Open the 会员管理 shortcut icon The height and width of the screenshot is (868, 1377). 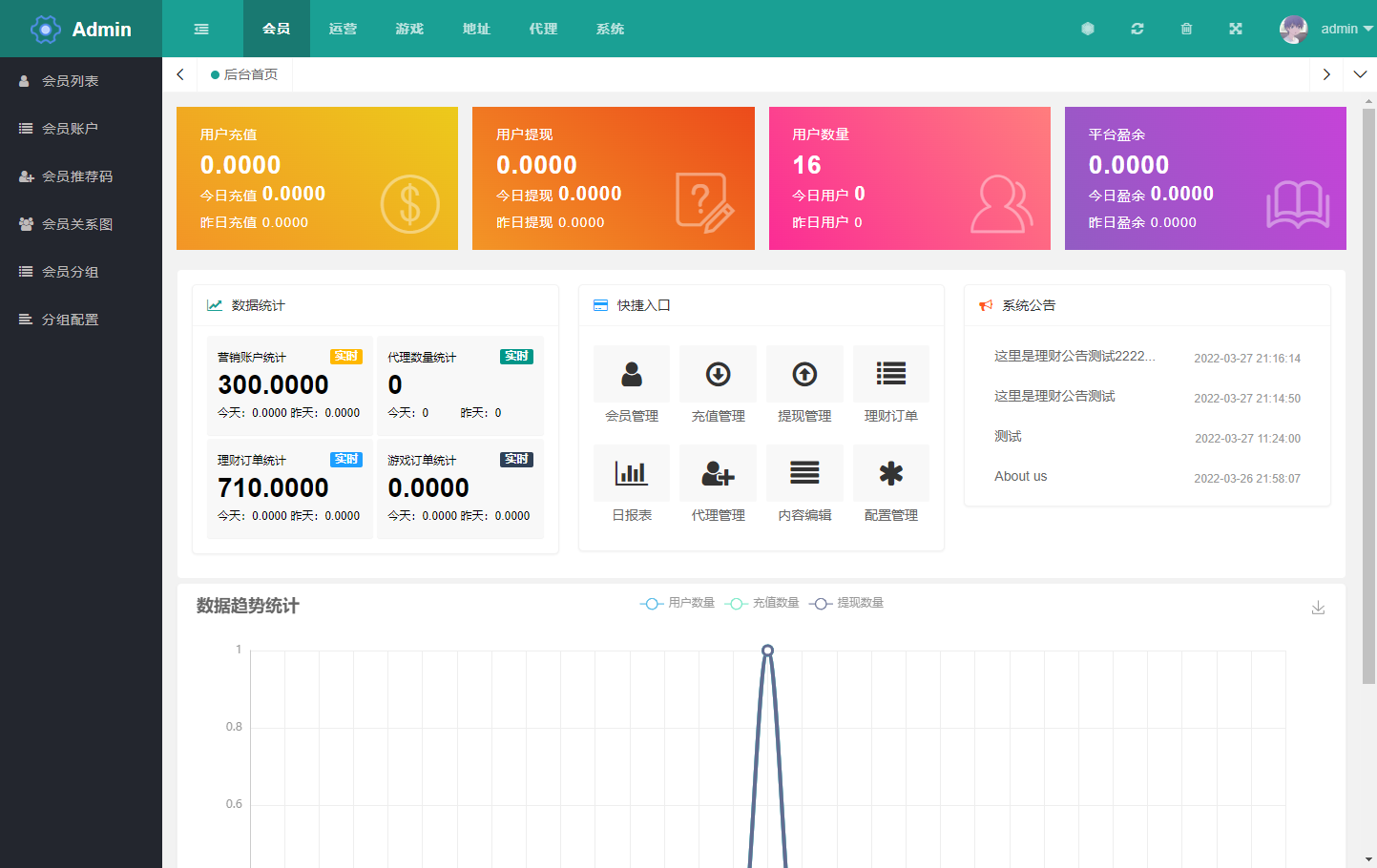tap(632, 374)
